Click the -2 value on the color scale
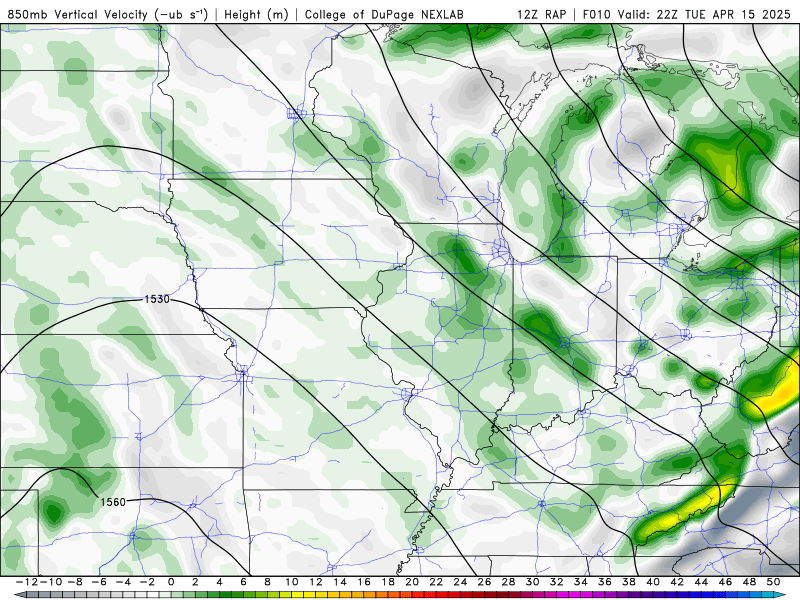The image size is (800, 600). (x=147, y=582)
